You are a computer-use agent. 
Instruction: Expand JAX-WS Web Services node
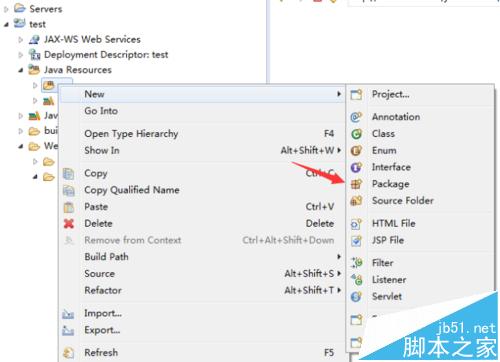pos(21,40)
